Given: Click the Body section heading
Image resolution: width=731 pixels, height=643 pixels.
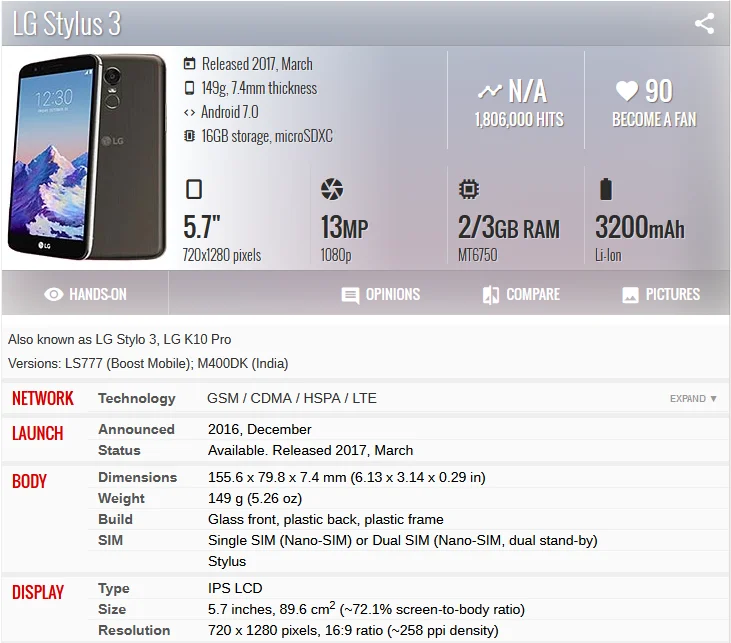Looking at the screenshot, I should click(x=29, y=481).
